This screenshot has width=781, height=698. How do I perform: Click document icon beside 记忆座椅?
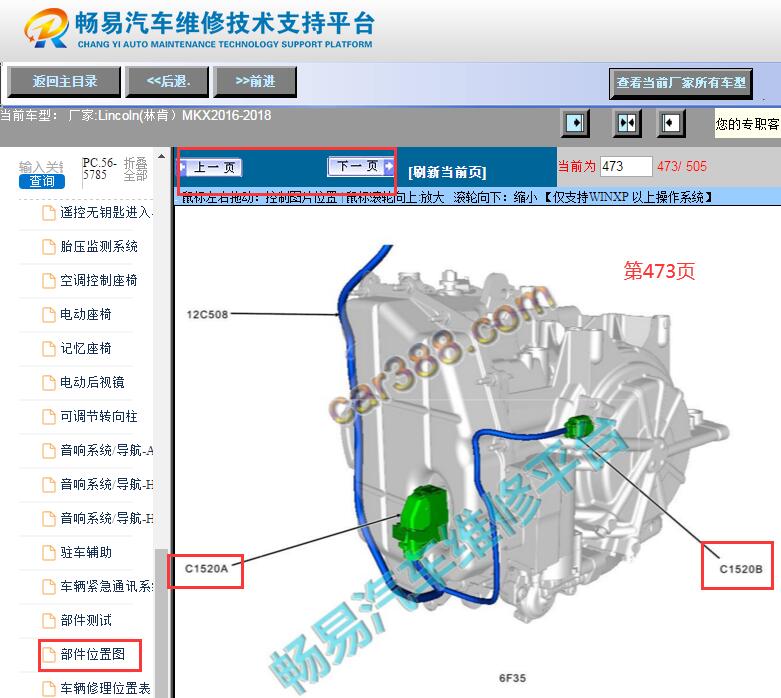pyautogui.click(x=48, y=349)
